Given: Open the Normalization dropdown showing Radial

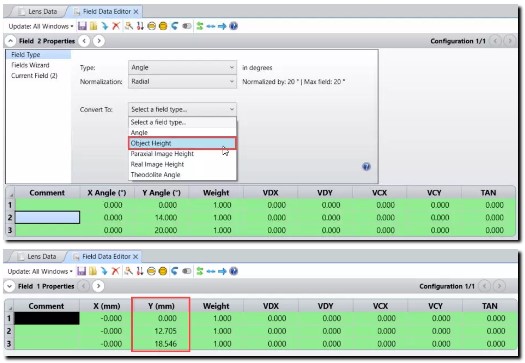Looking at the screenshot, I should click(182, 82).
